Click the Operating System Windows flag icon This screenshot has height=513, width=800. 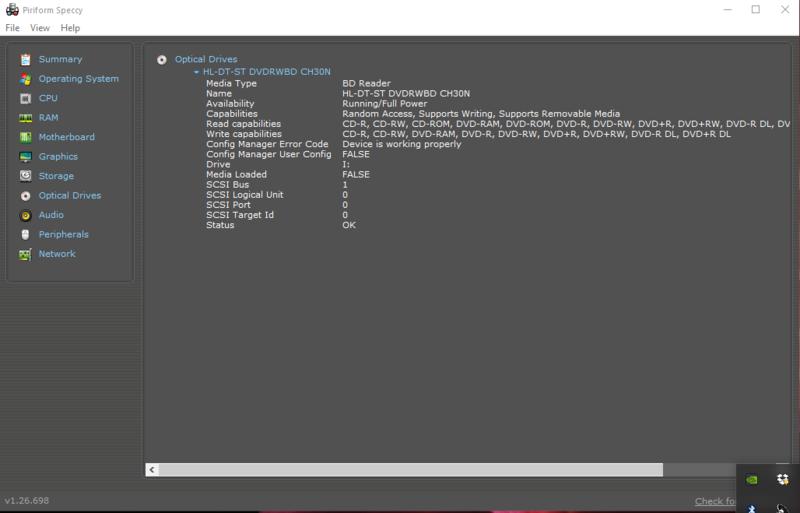(26, 79)
